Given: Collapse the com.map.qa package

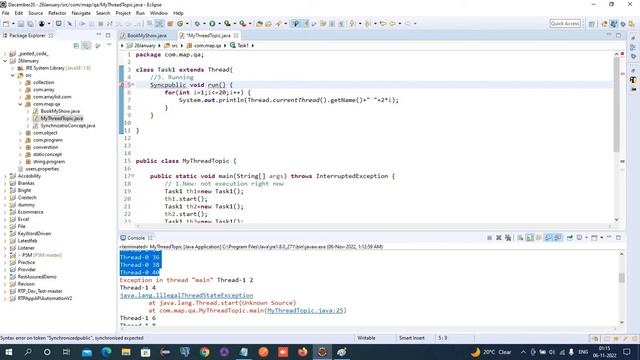Looking at the screenshot, I should (x=20, y=104).
